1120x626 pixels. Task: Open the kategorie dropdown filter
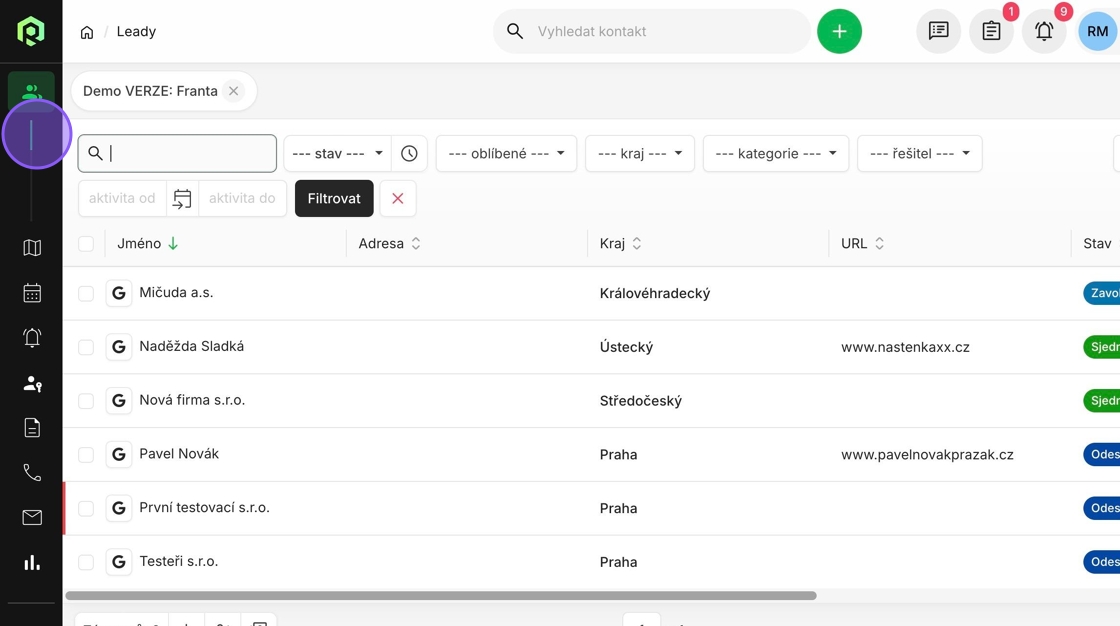coord(776,154)
